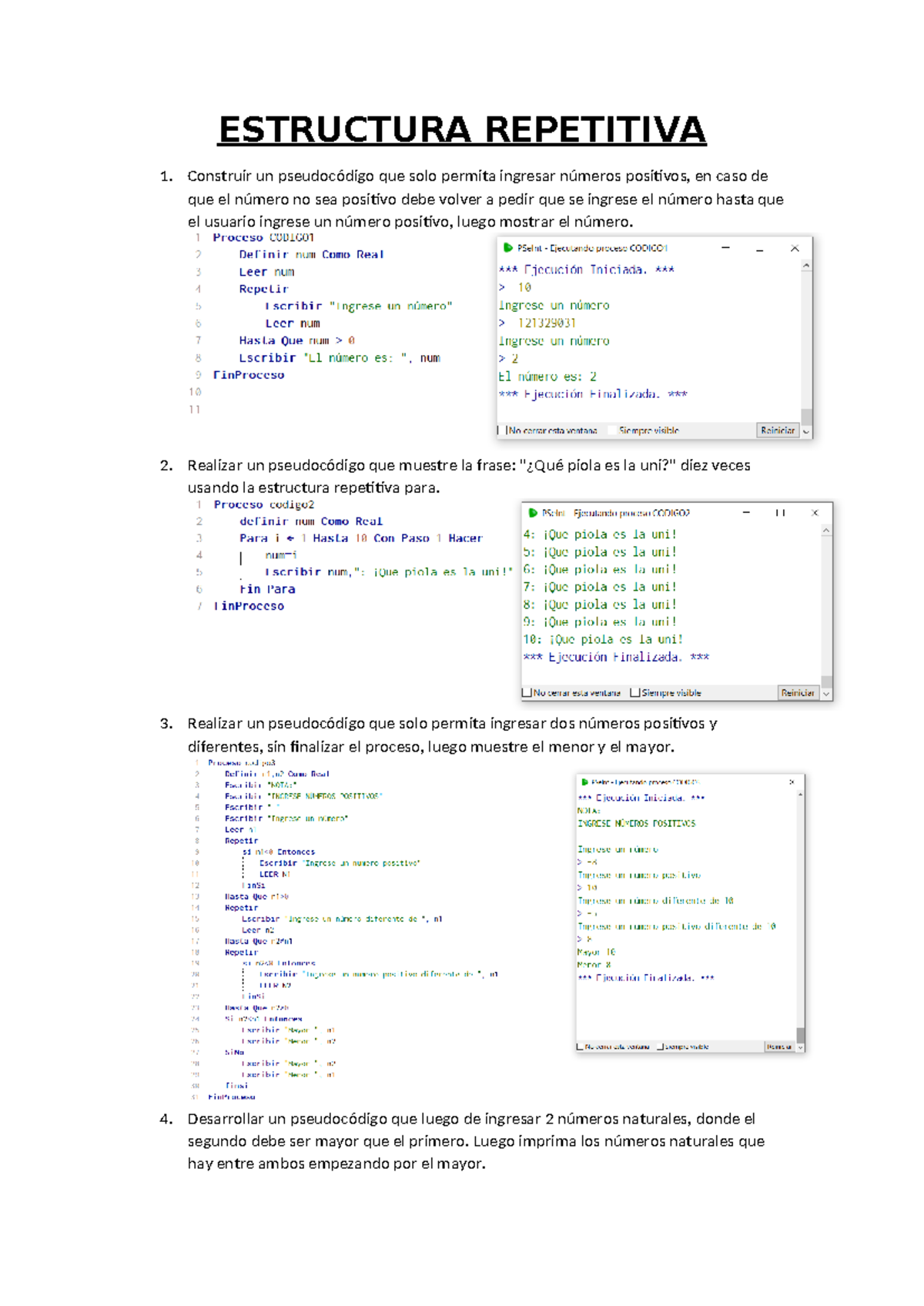Click PSeInt icon in the Mayor/Menor output window
Image resolution: width=924 pixels, height=1306 pixels.
[584, 782]
